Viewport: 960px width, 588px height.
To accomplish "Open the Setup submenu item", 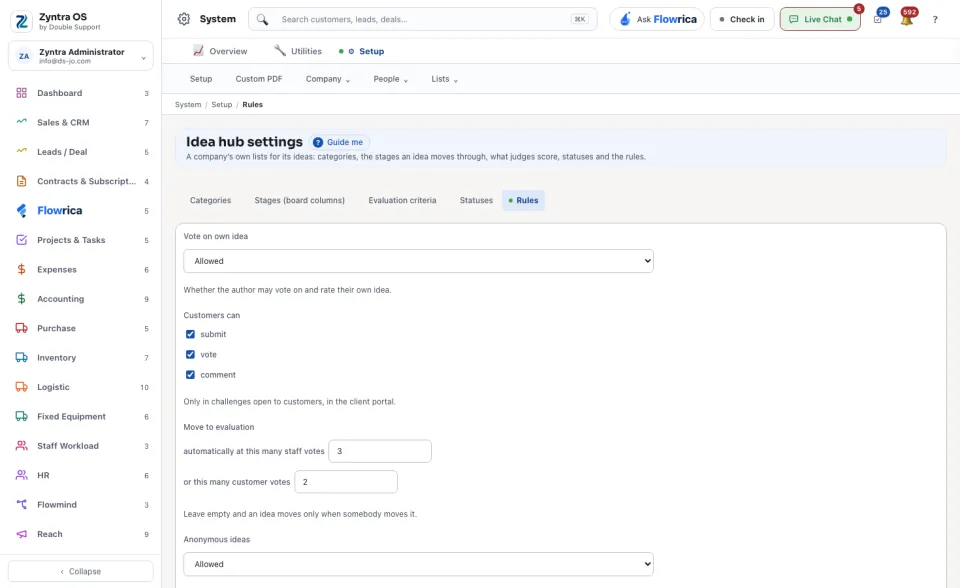I will [201, 79].
